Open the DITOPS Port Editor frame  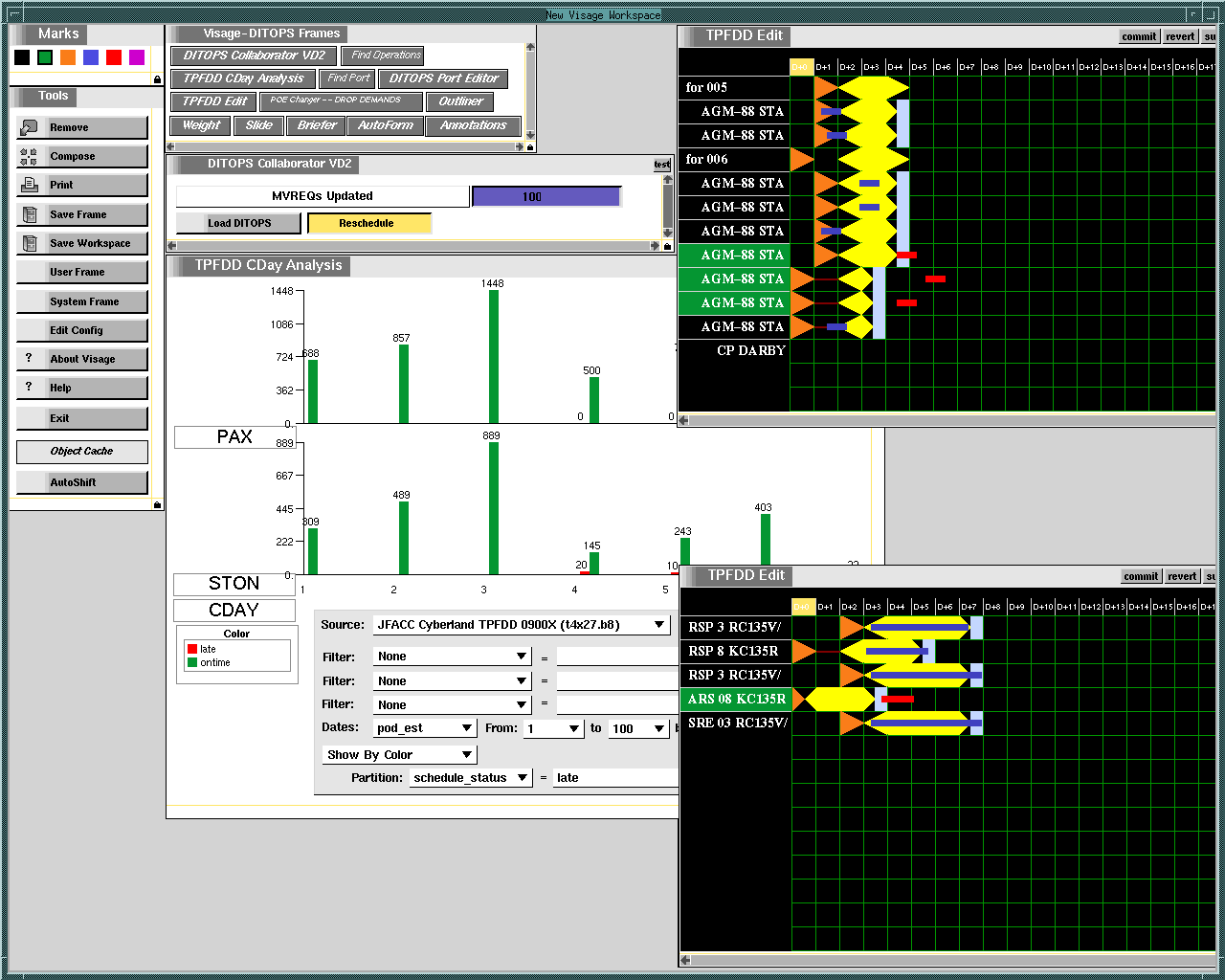(443, 78)
